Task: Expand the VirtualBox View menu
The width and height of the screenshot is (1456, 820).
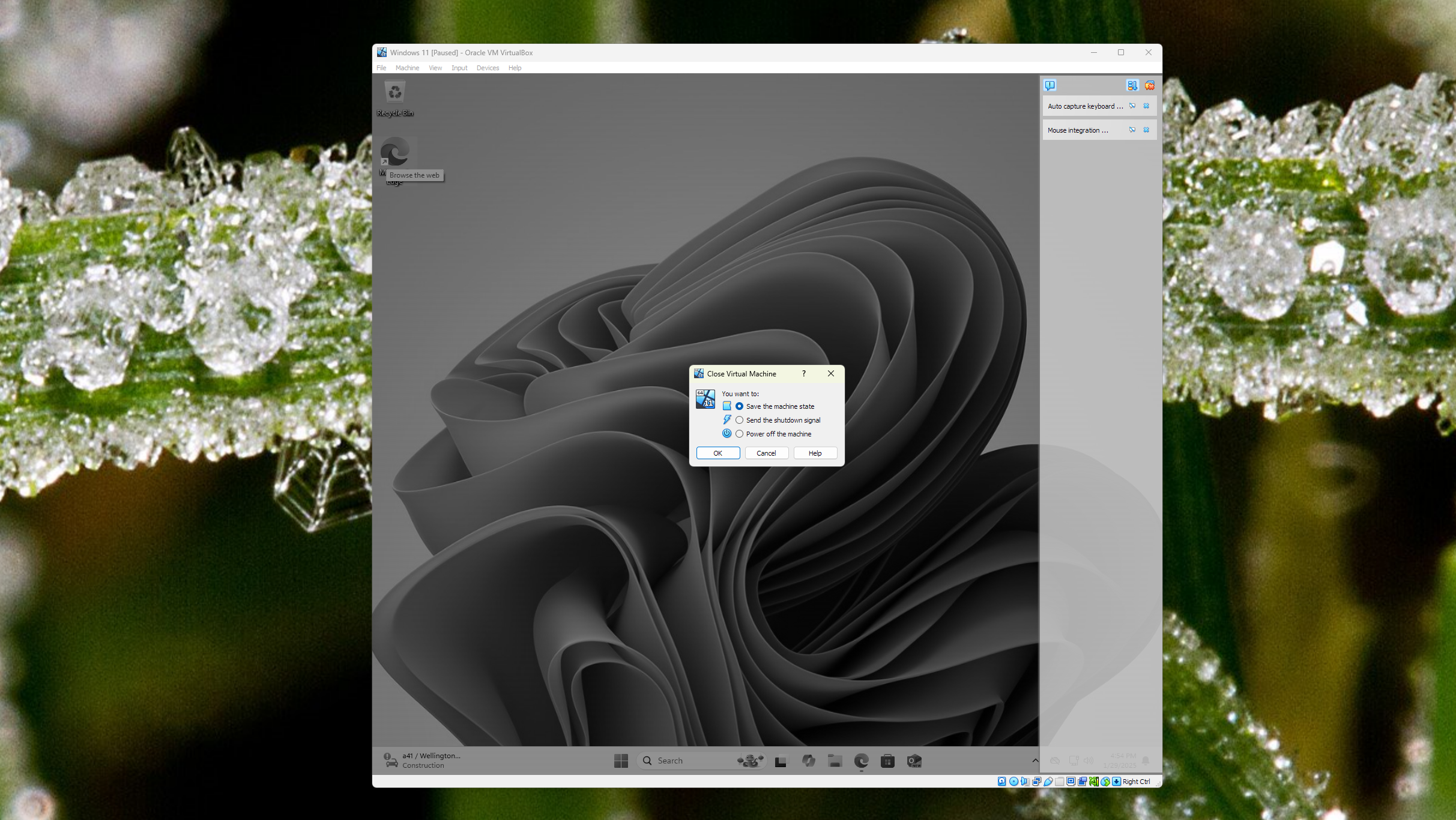Action: point(435,67)
